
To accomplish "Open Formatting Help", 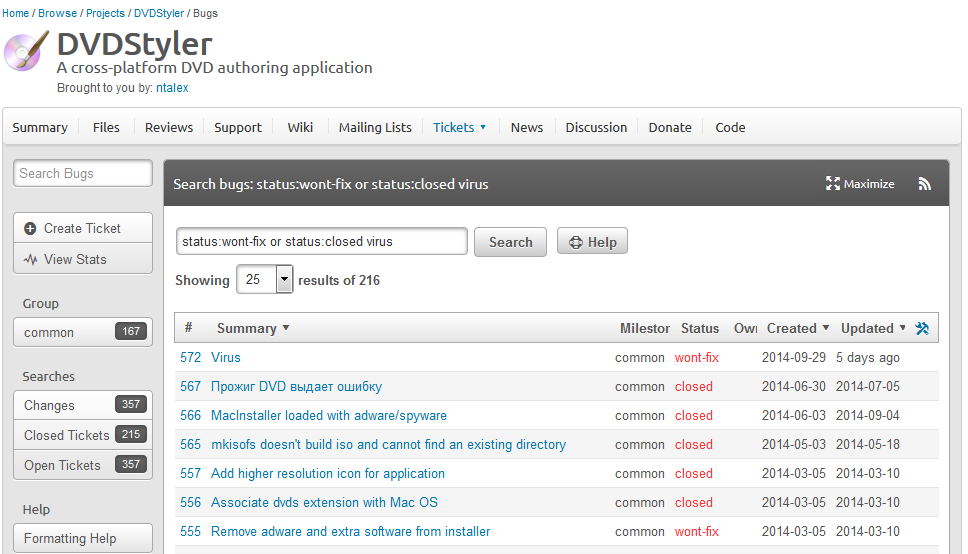I will pos(83,538).
